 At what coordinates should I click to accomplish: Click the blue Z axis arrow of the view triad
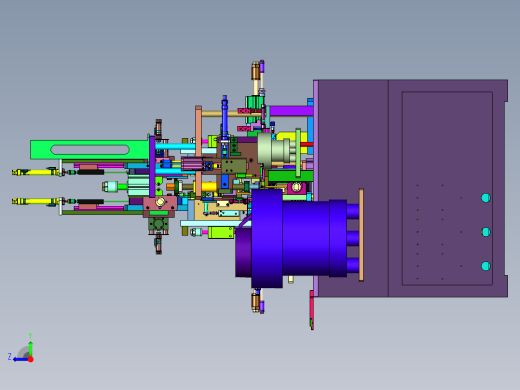[20, 359]
